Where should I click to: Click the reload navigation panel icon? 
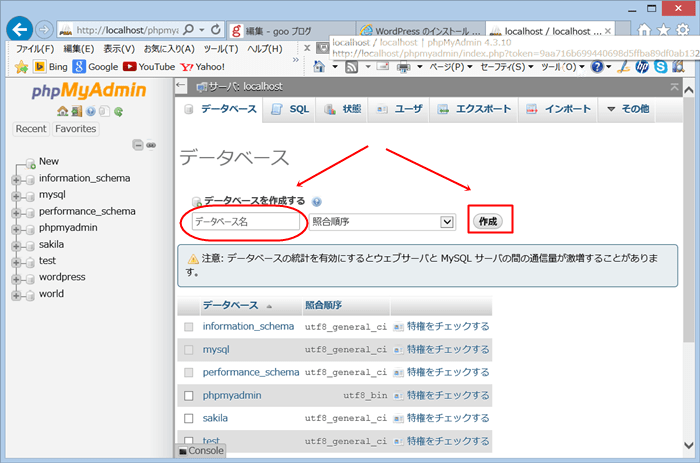(118, 111)
